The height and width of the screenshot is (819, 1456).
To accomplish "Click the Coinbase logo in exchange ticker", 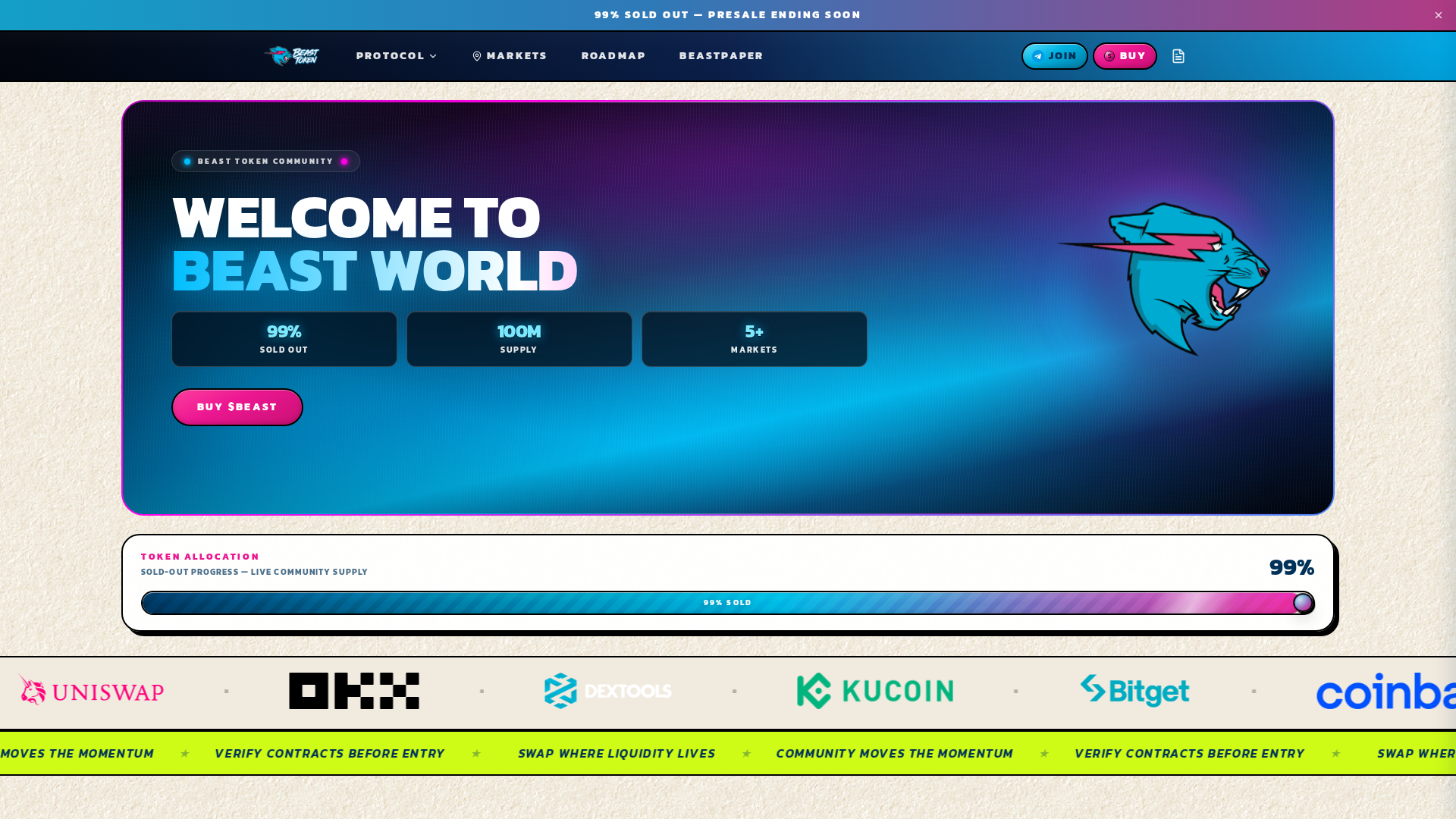I will [1385, 691].
